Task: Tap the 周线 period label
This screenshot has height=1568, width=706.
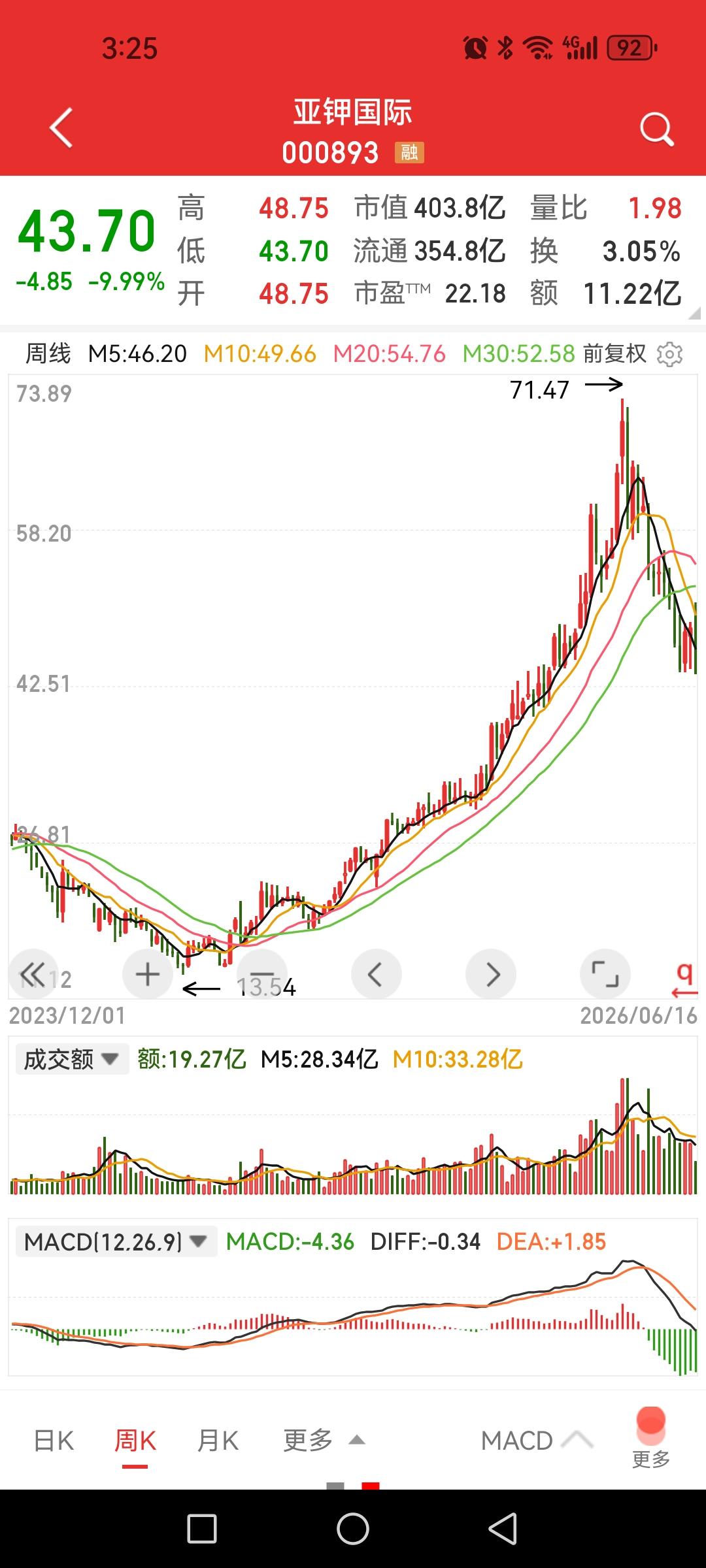Action: (x=48, y=354)
